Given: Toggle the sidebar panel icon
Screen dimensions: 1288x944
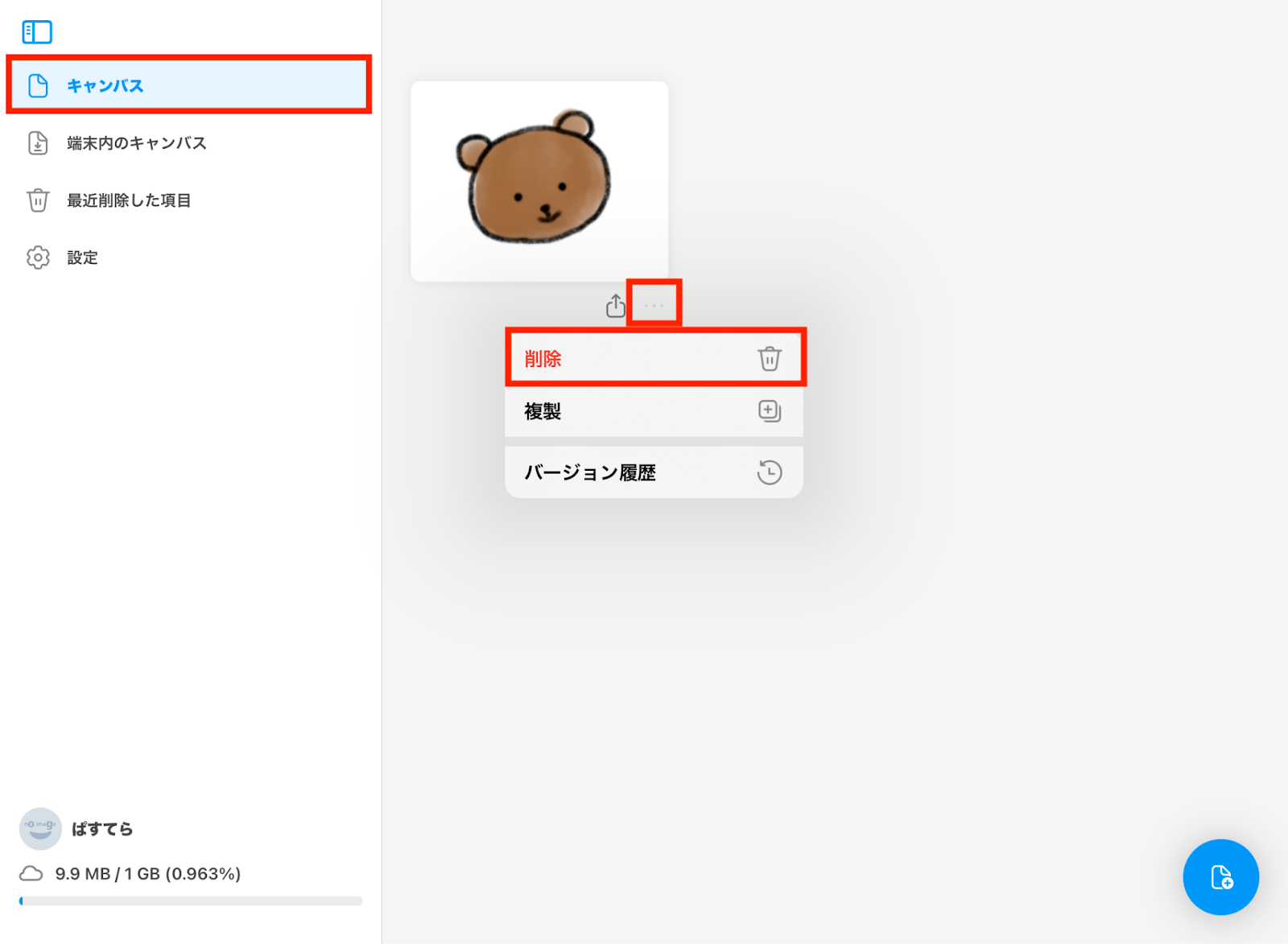Looking at the screenshot, I should [x=37, y=32].
